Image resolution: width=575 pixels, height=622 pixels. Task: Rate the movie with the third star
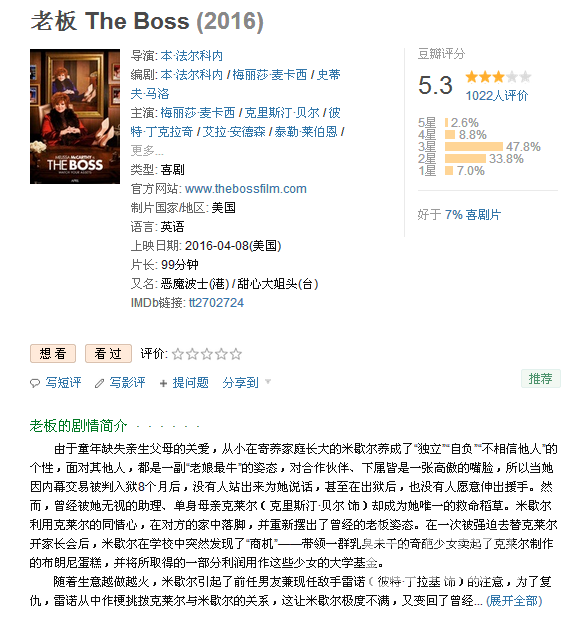[x=207, y=354]
